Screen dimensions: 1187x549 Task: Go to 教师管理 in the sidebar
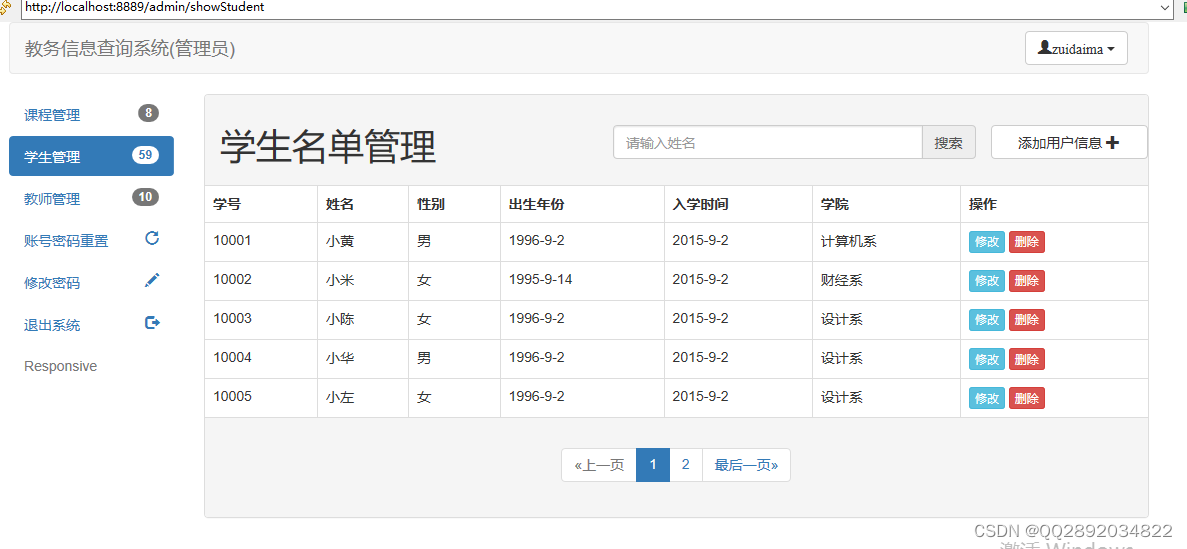tap(52, 199)
